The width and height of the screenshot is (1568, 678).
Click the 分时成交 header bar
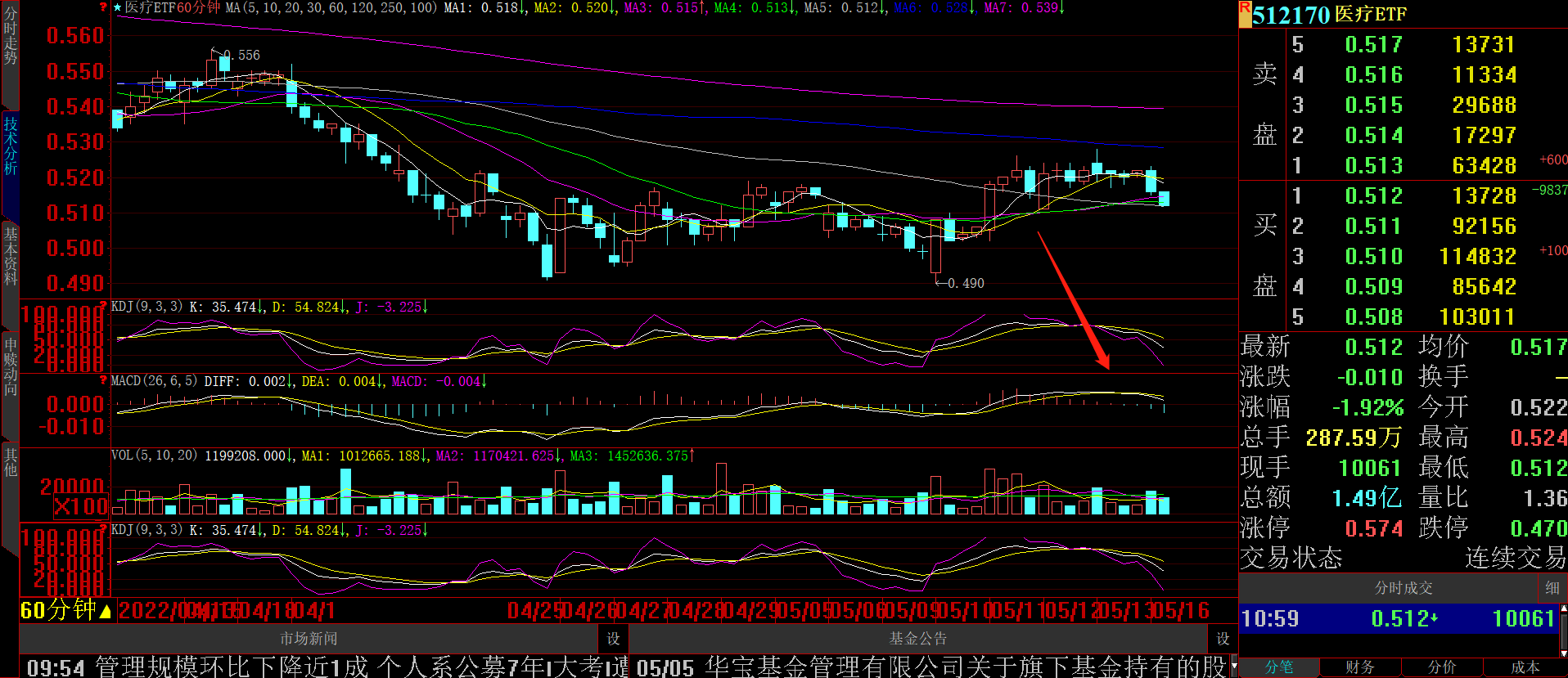click(1403, 588)
